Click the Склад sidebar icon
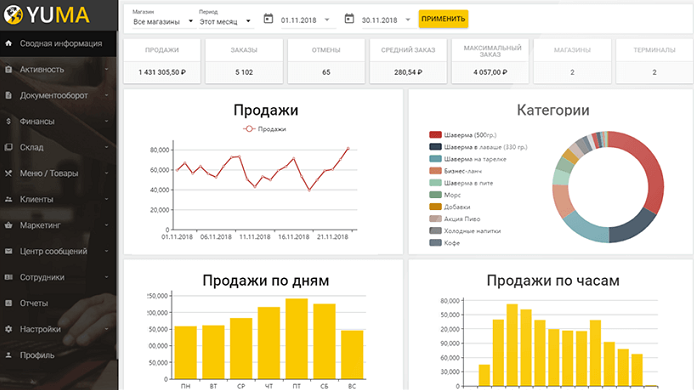 [8, 147]
